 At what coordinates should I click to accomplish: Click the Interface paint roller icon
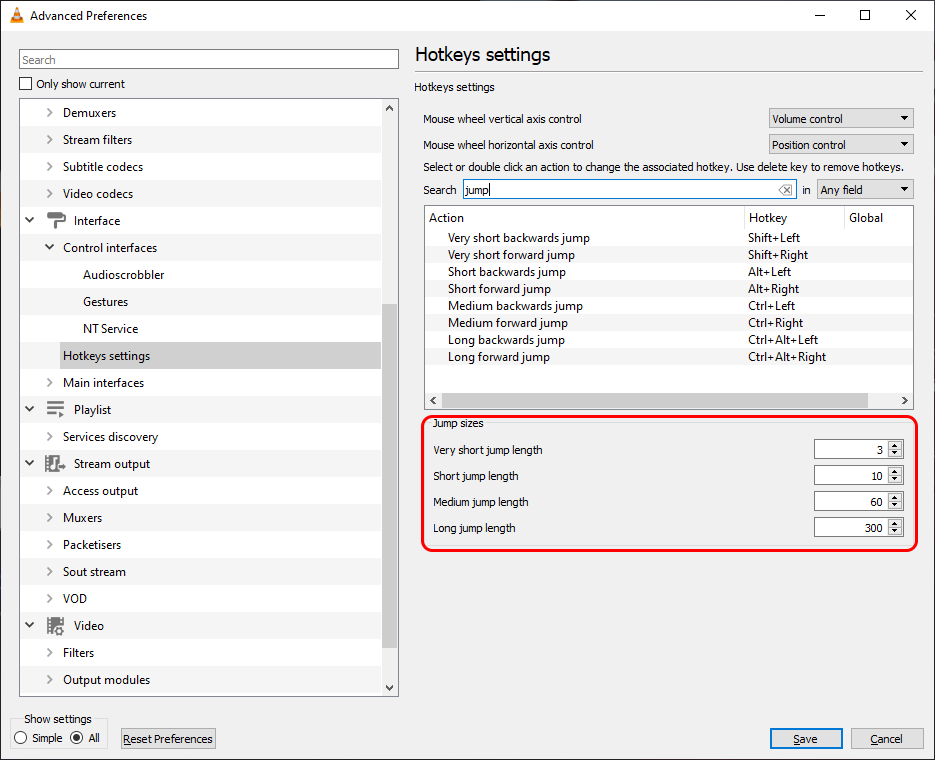click(55, 221)
